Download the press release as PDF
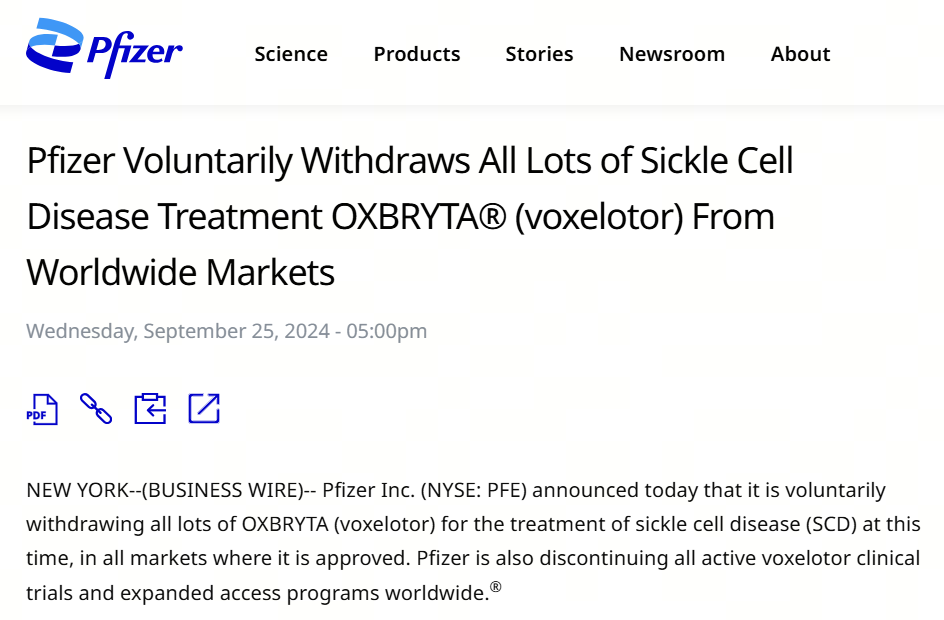This screenshot has width=944, height=620. (x=42, y=408)
